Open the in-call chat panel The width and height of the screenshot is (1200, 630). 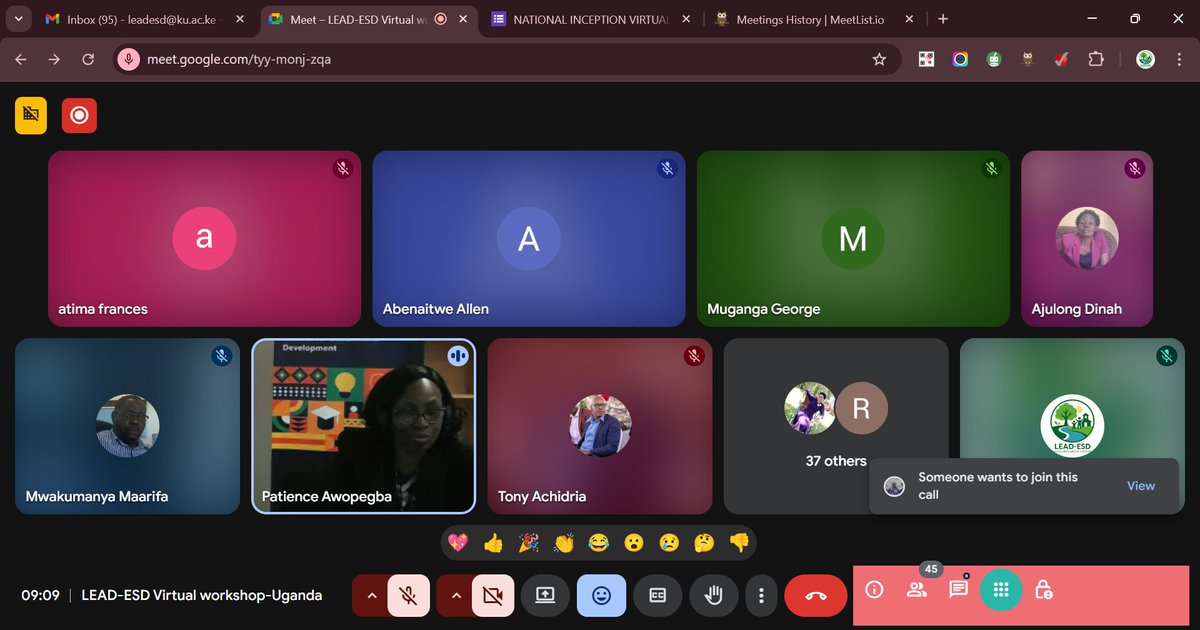[958, 590]
